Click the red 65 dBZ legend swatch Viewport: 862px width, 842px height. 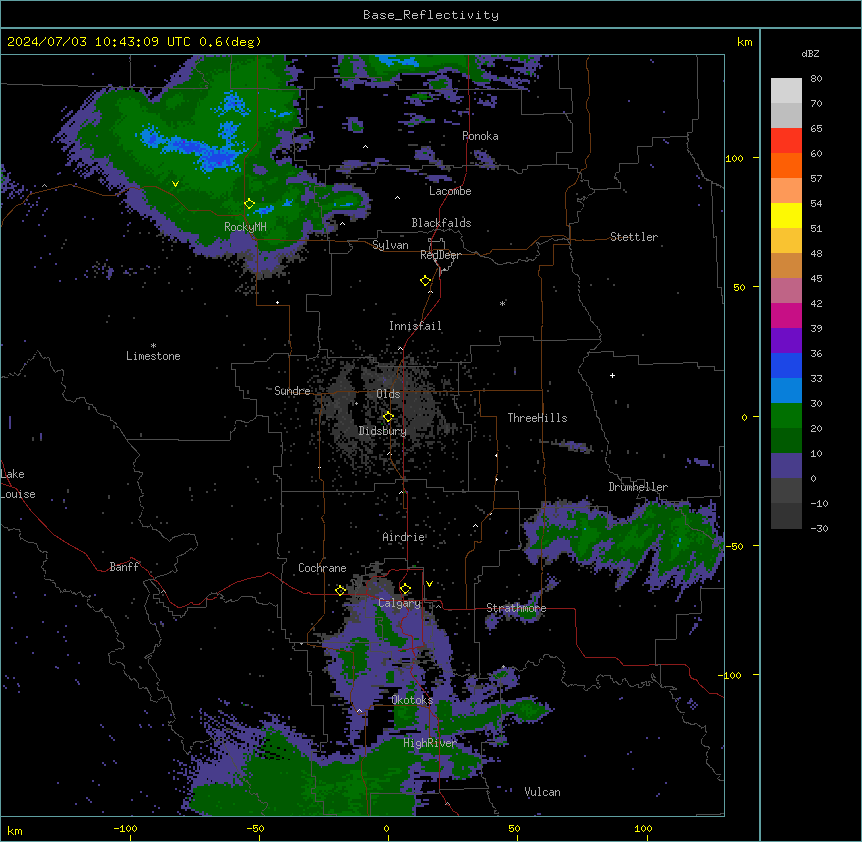(786, 140)
